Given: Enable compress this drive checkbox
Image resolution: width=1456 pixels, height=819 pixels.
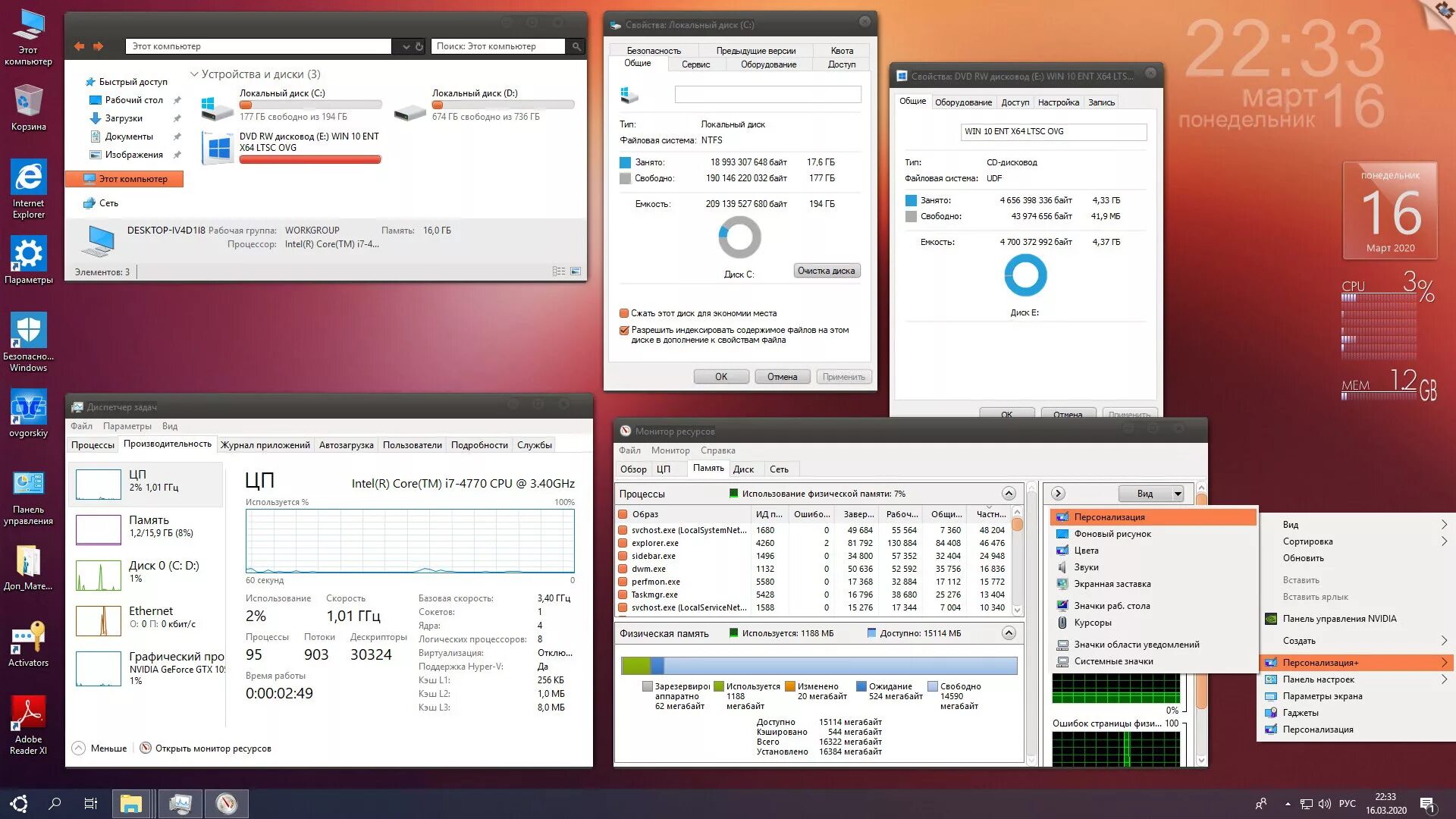Looking at the screenshot, I should (x=624, y=313).
